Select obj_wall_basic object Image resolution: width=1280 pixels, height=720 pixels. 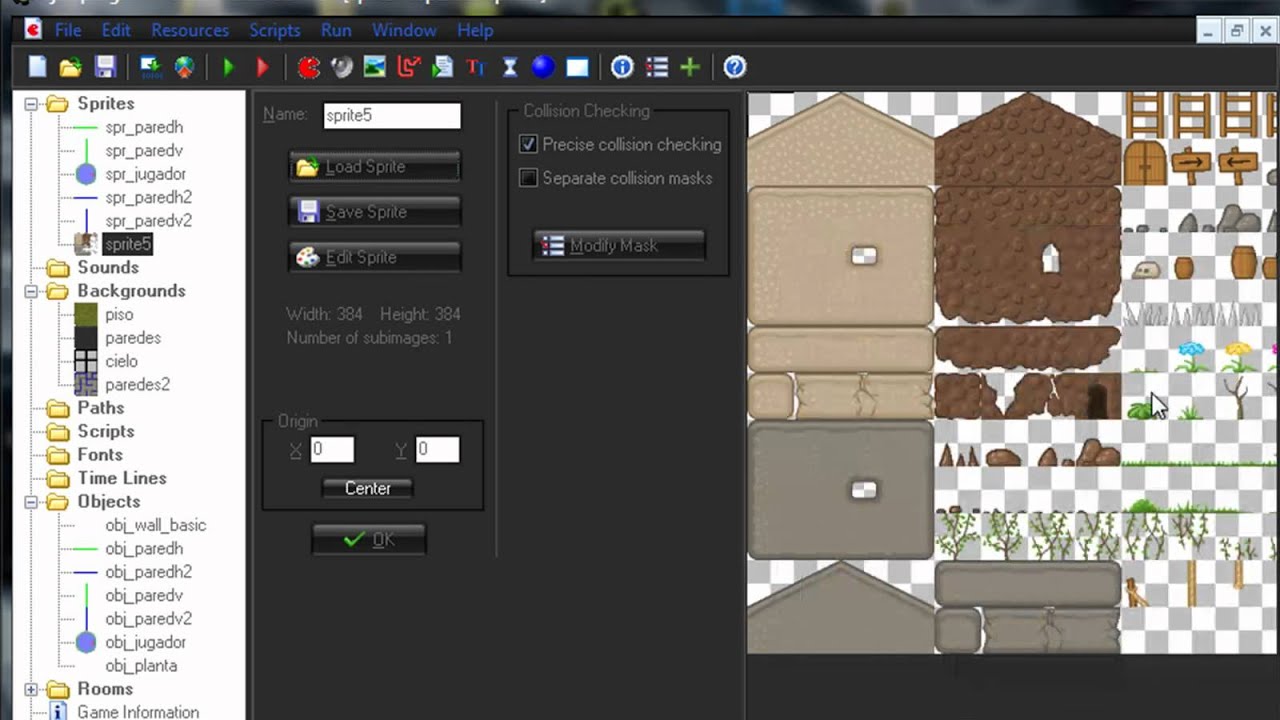(x=155, y=525)
